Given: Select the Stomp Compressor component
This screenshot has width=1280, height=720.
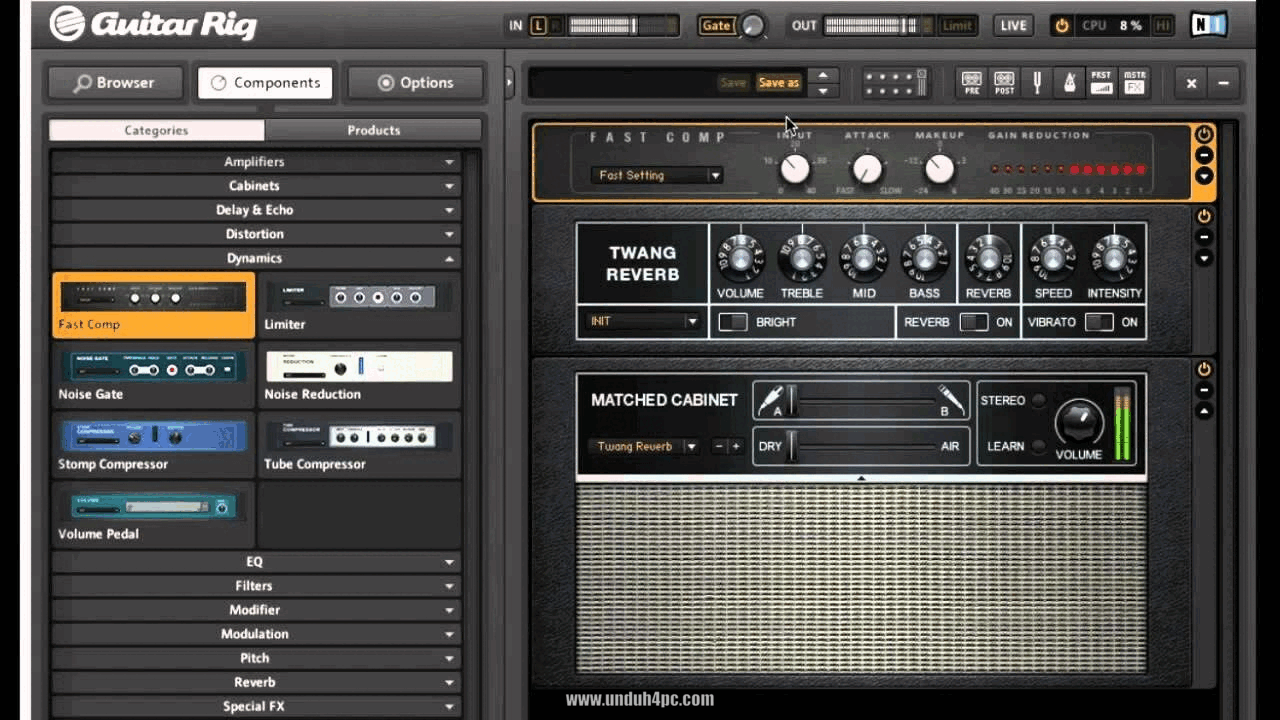Looking at the screenshot, I should tap(153, 445).
